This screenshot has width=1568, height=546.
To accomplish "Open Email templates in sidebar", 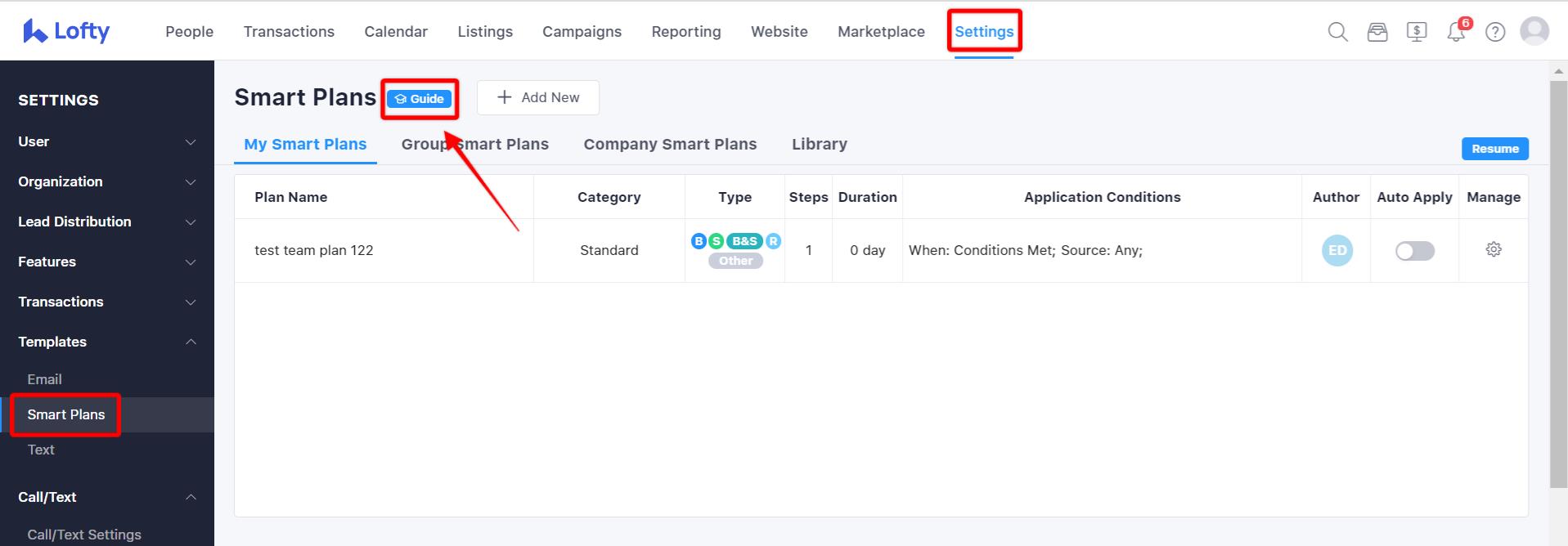I will [x=44, y=379].
